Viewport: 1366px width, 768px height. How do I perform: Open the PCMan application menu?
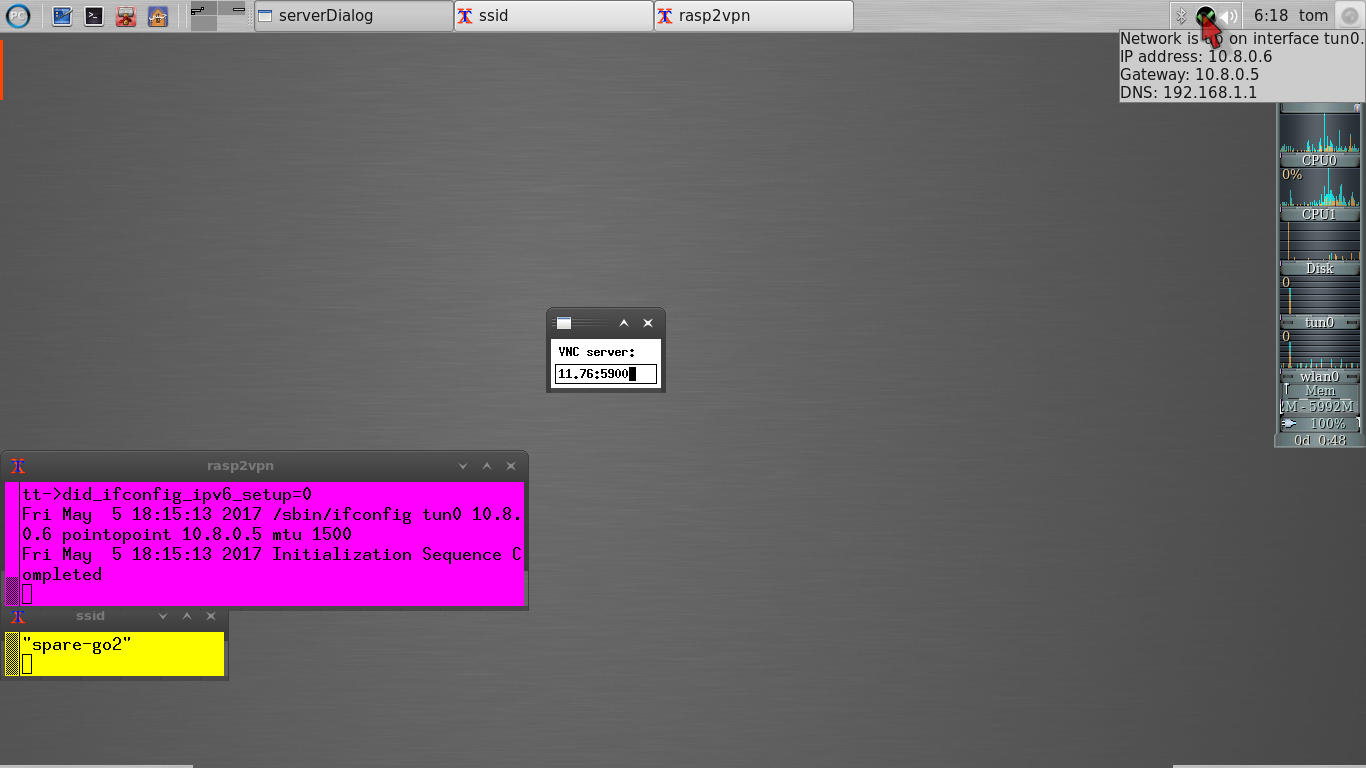[18, 15]
